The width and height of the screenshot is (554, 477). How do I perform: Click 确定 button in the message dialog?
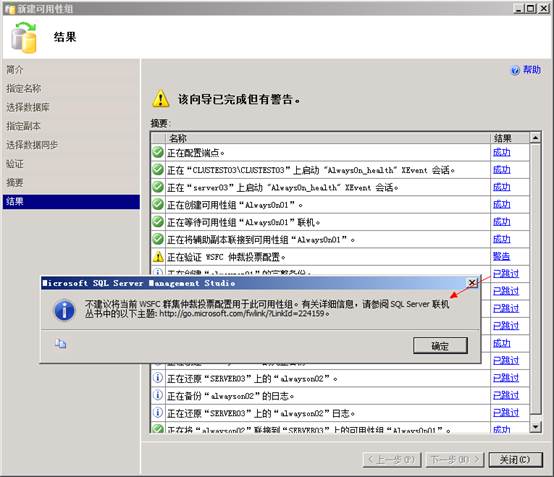point(440,346)
